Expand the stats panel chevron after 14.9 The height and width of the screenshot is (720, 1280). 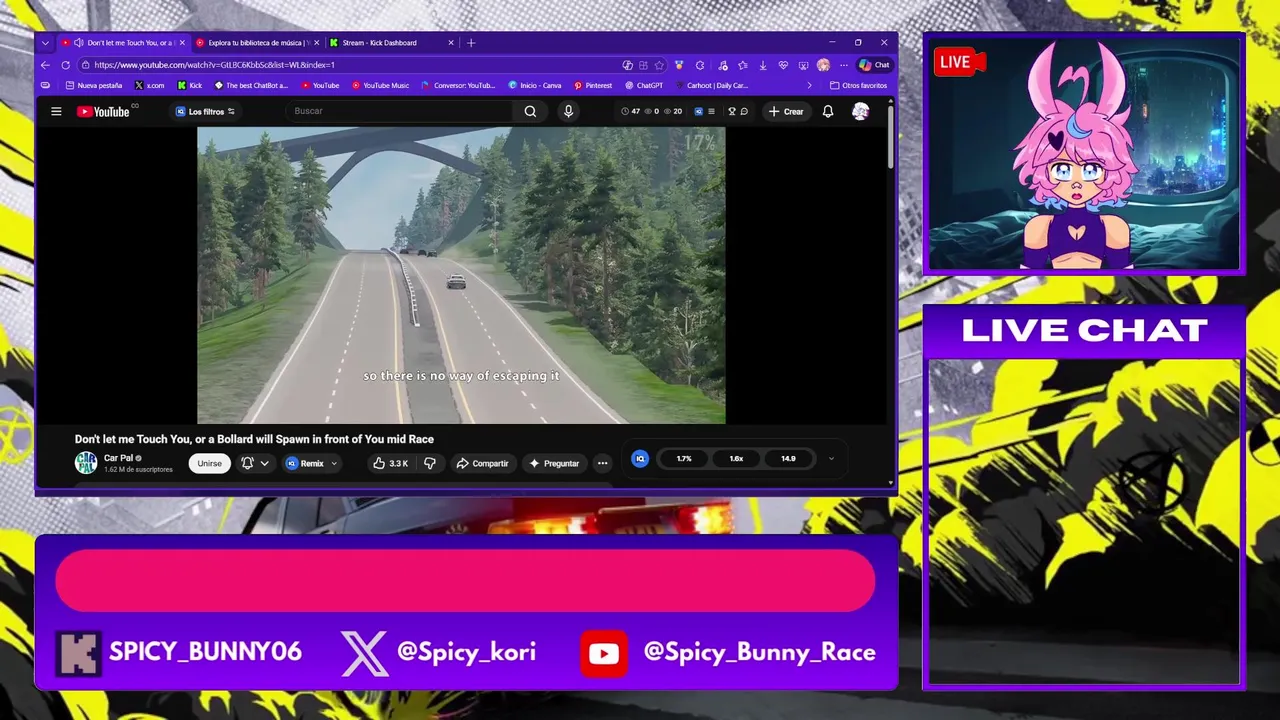tap(830, 458)
